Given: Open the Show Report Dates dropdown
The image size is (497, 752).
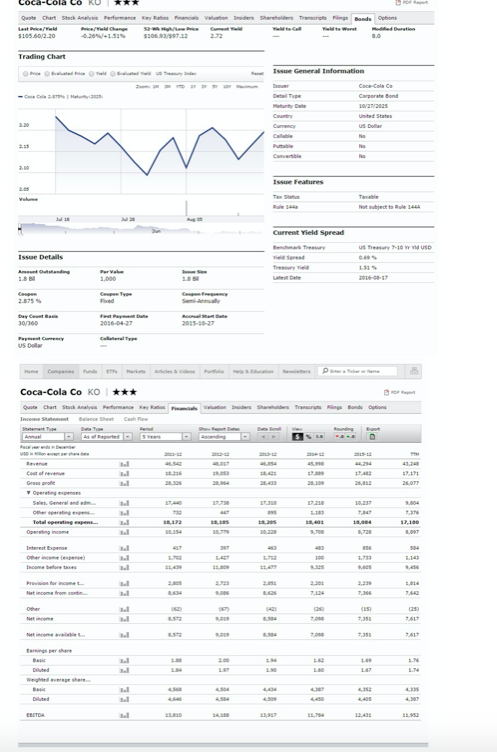Looking at the screenshot, I should click(x=225, y=436).
